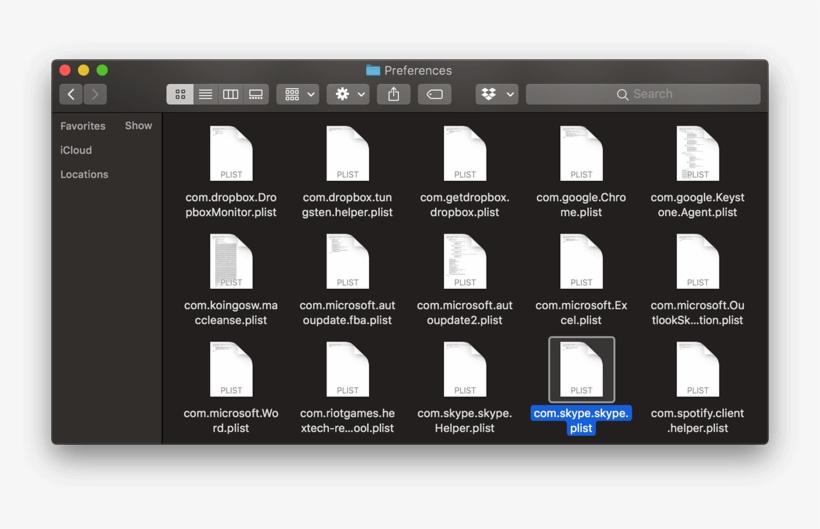The height and width of the screenshot is (529, 820).
Task: Open the group-by arrangement dropdown
Action: [x=298, y=94]
